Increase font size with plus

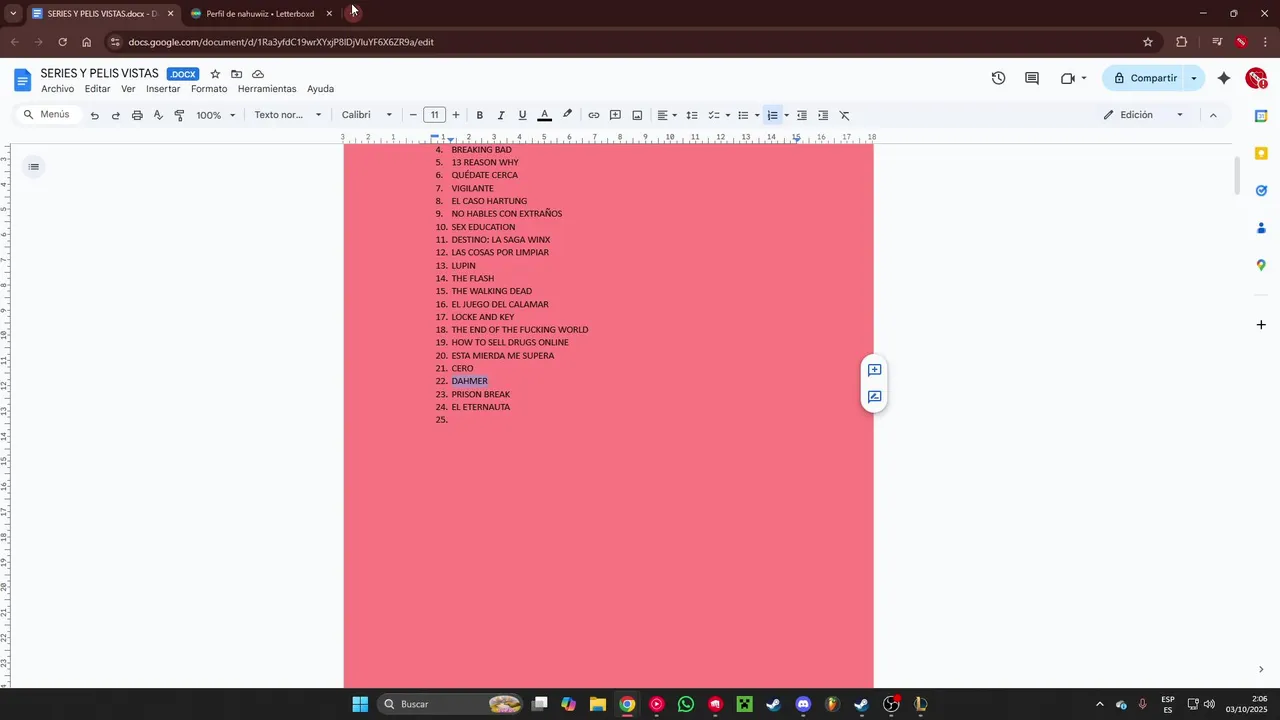[456, 115]
